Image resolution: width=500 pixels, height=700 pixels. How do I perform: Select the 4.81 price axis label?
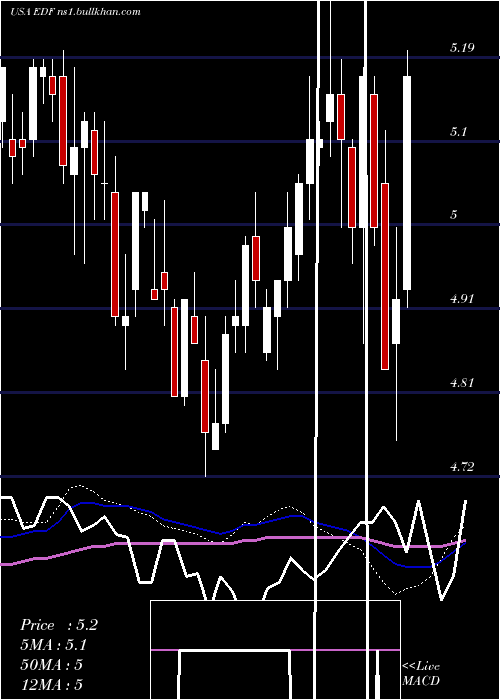462,383
